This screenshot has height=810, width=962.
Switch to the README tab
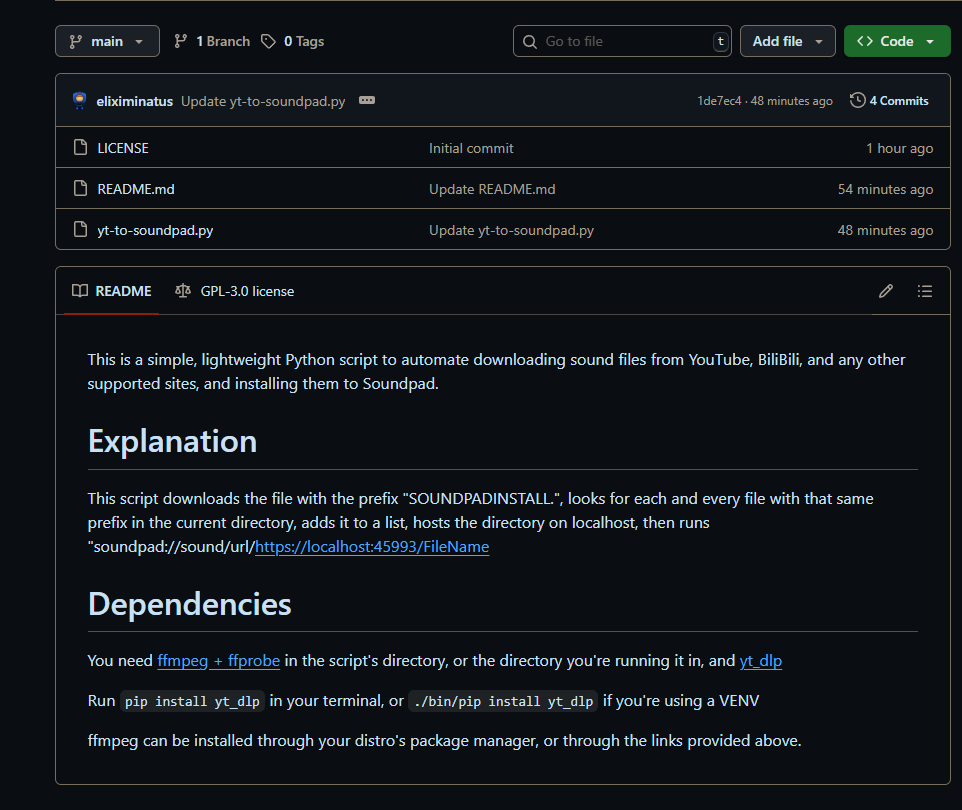tap(112, 291)
